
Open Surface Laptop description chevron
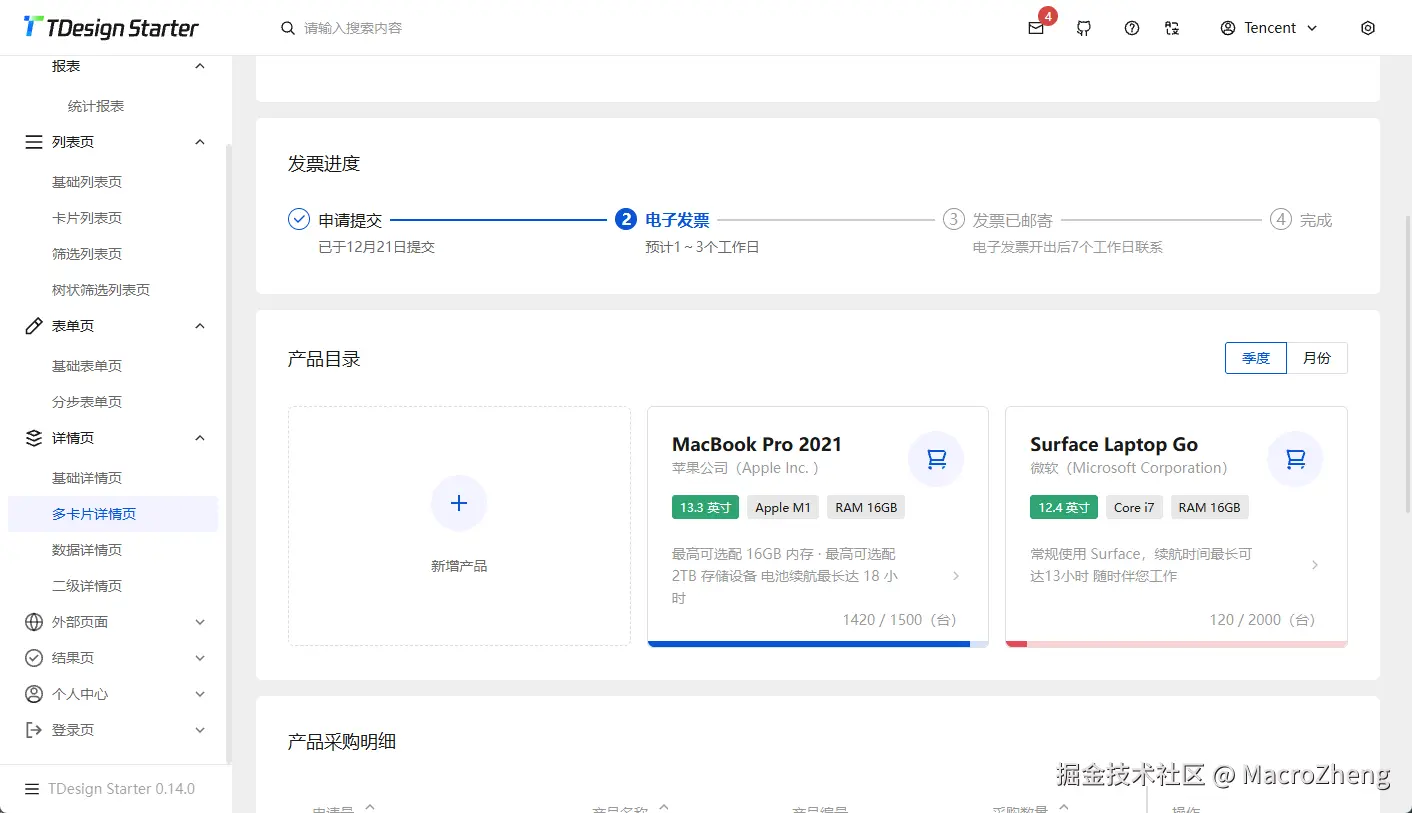pos(1315,565)
